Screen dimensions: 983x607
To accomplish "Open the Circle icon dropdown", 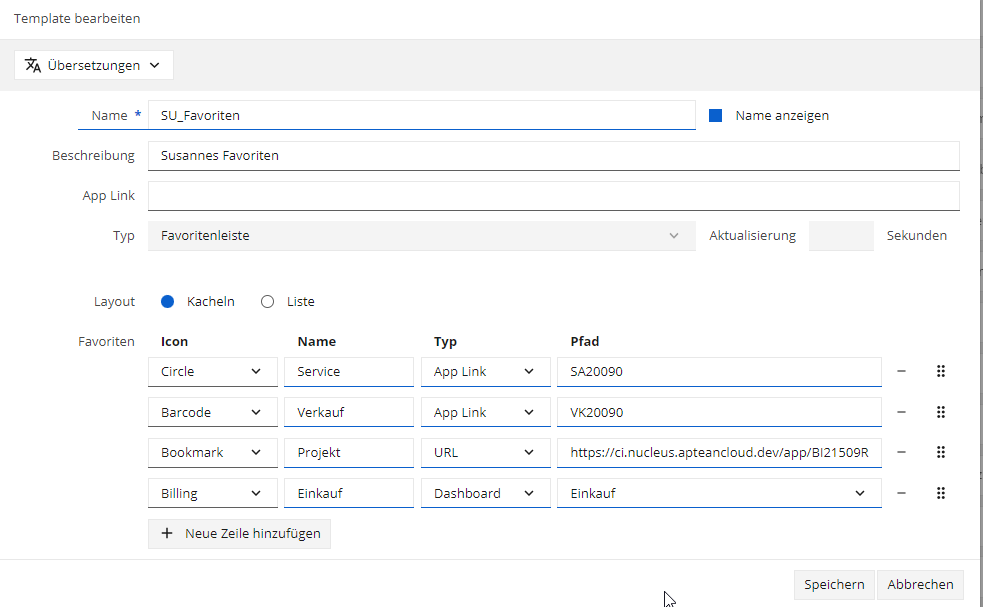I will coord(213,371).
